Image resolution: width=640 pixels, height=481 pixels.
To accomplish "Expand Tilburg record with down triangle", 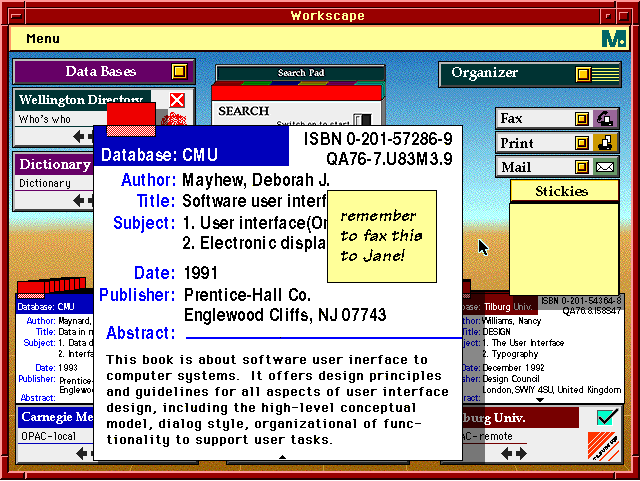I will [x=540, y=400].
